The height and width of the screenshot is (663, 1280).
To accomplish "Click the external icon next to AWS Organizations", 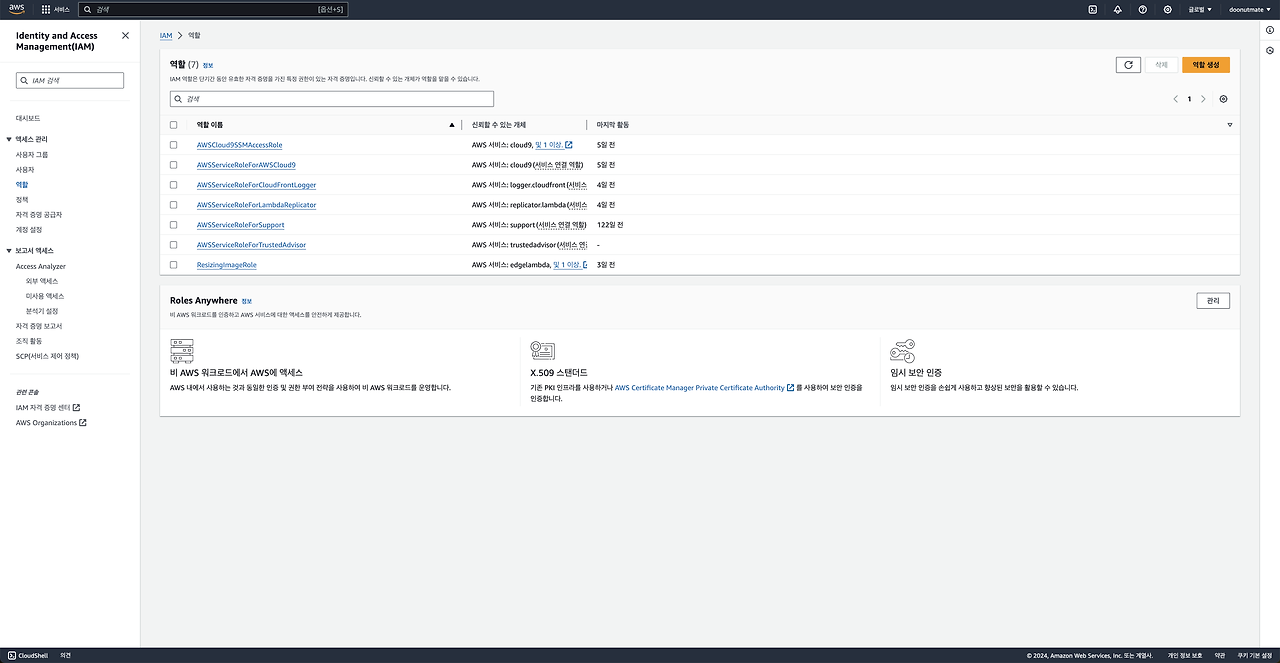I will 83,422.
